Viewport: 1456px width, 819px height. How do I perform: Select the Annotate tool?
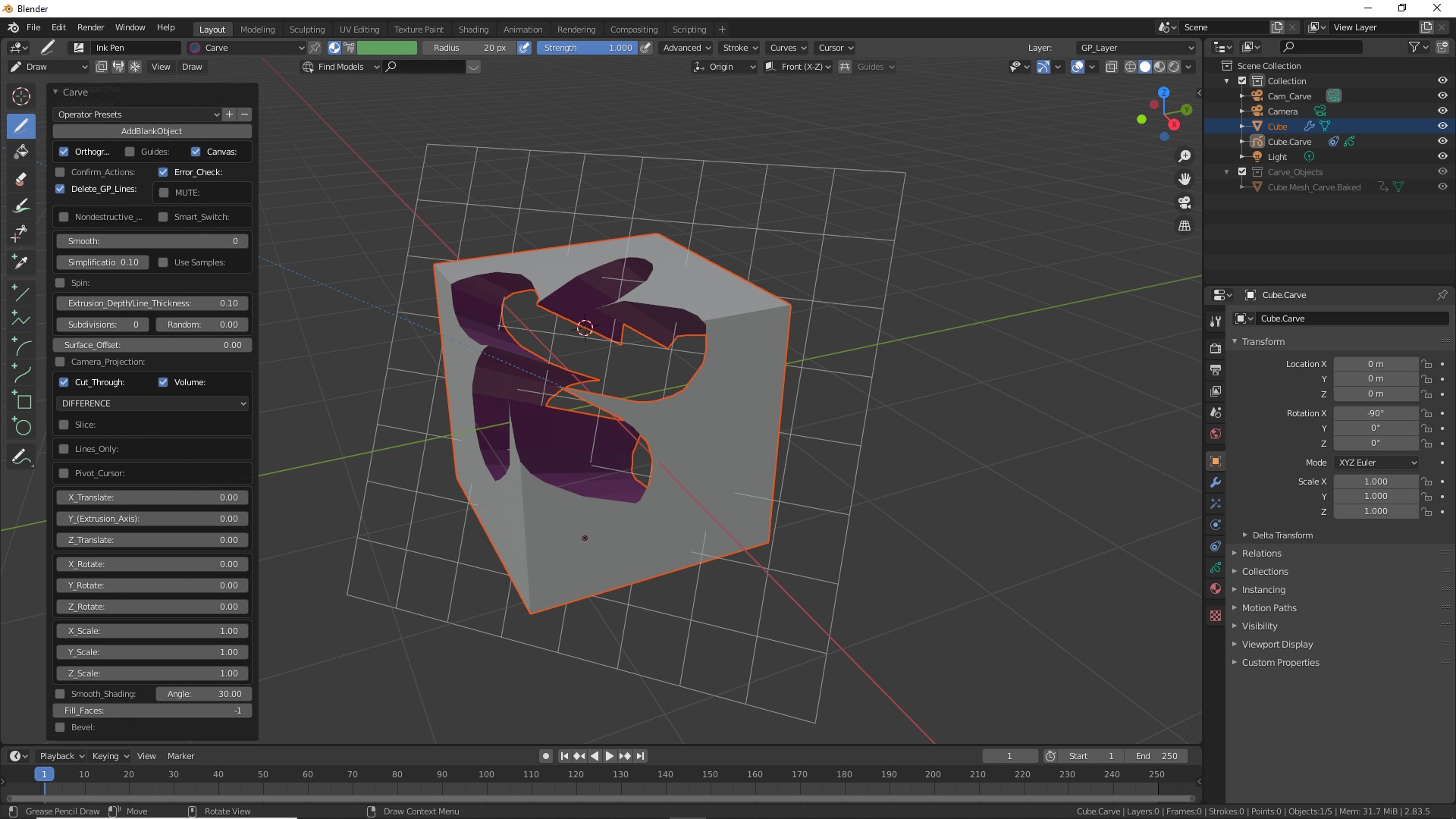pyautogui.click(x=21, y=457)
